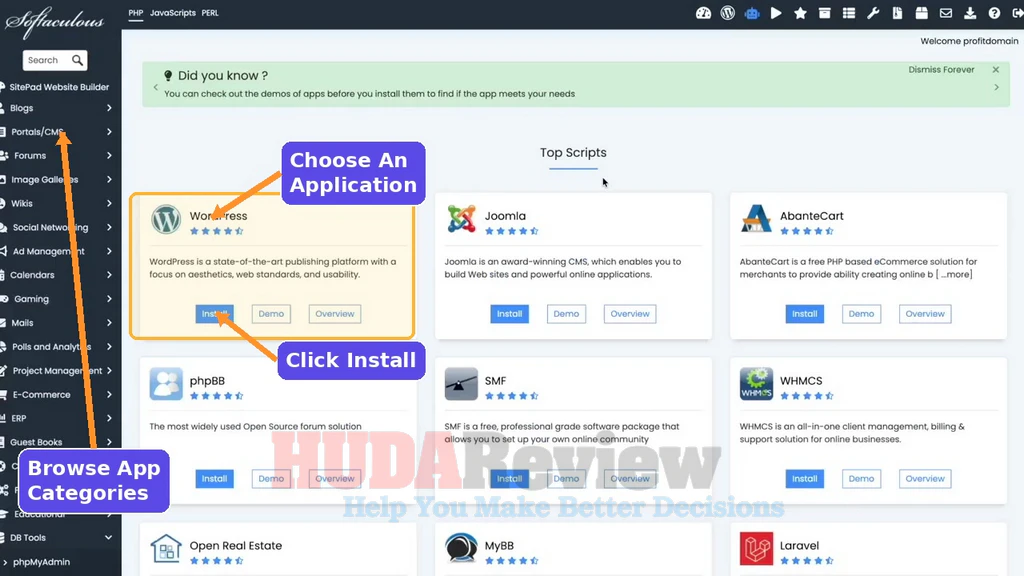
Task: Install WHMCS
Action: [805, 479]
